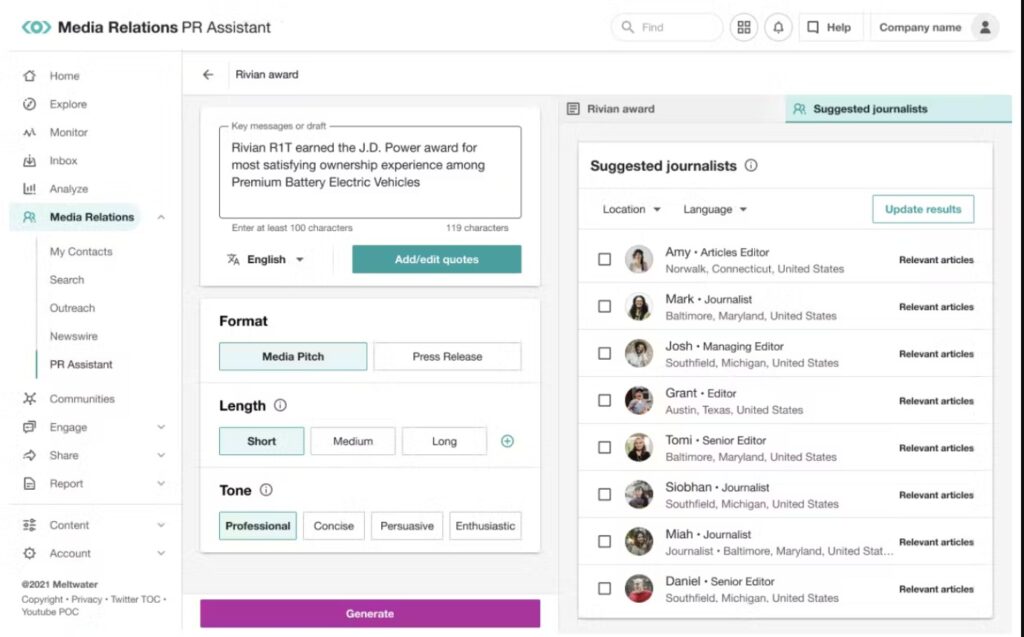This screenshot has width=1024, height=637.
Task: Switch to the Rivian award tab
Action: [x=672, y=109]
